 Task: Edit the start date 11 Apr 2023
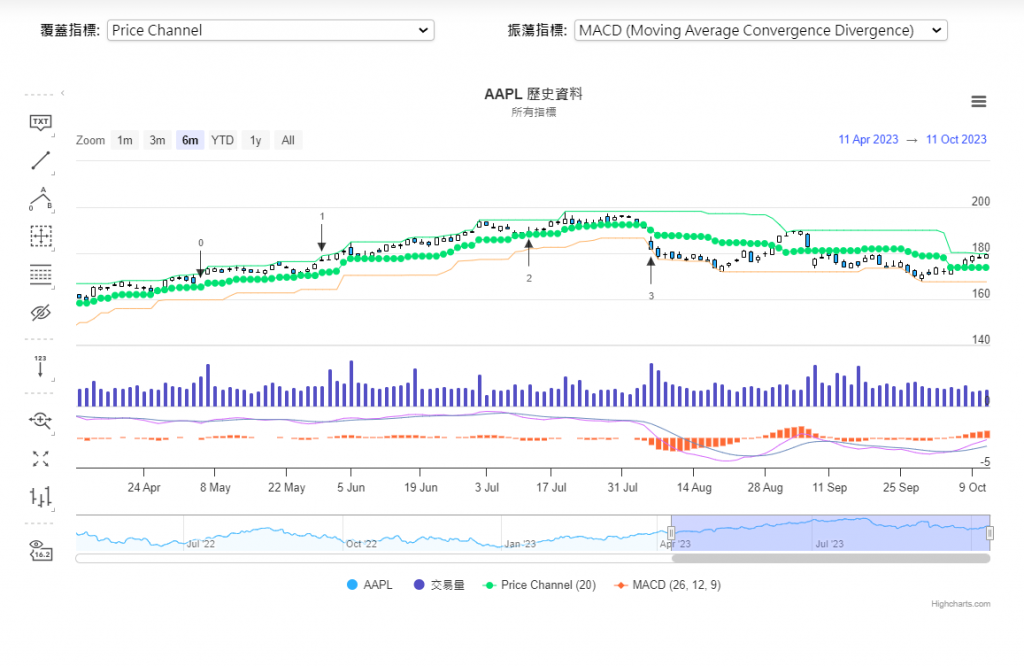click(x=868, y=139)
